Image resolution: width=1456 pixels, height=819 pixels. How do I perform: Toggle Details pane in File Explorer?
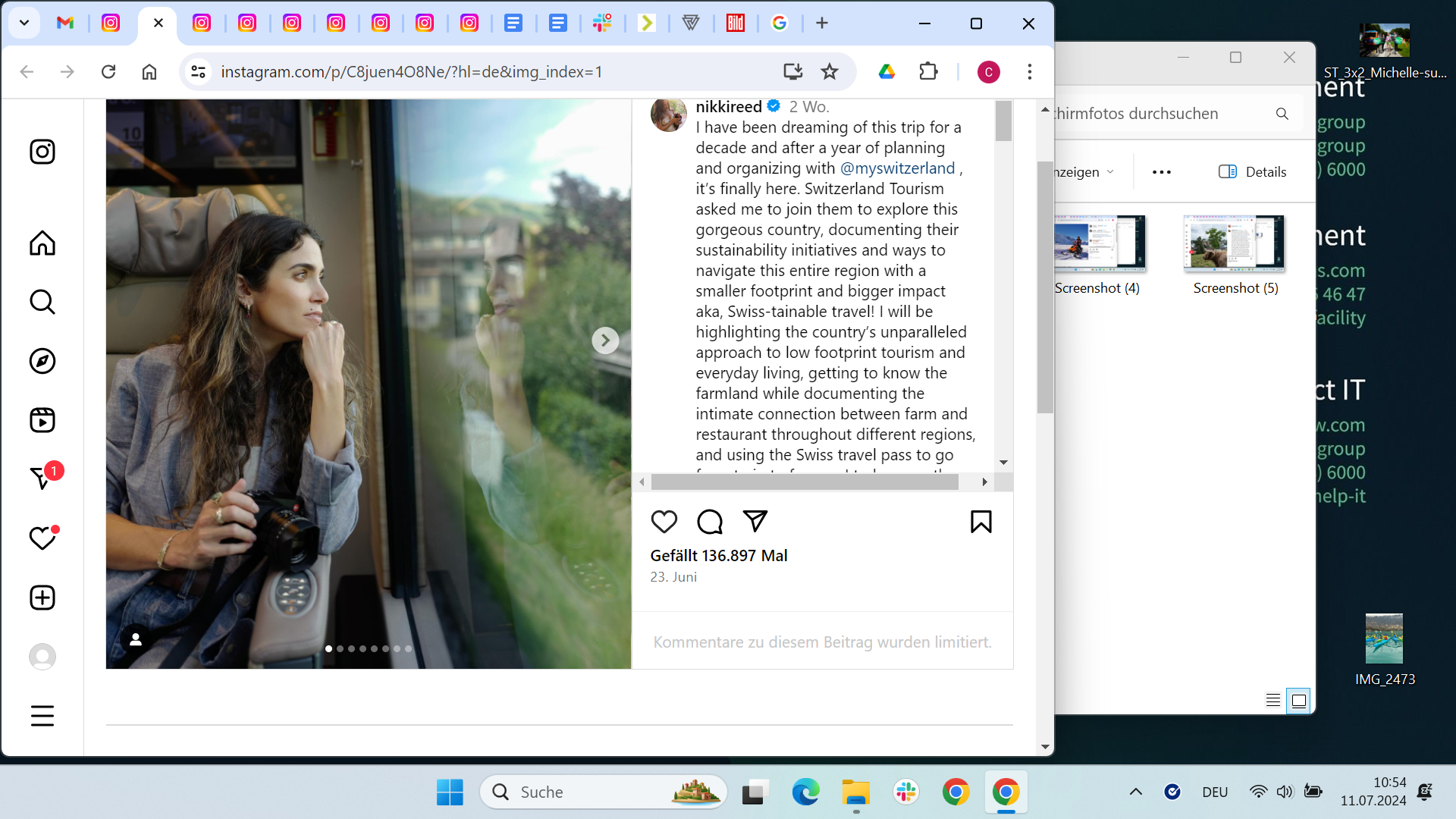click(x=1253, y=171)
